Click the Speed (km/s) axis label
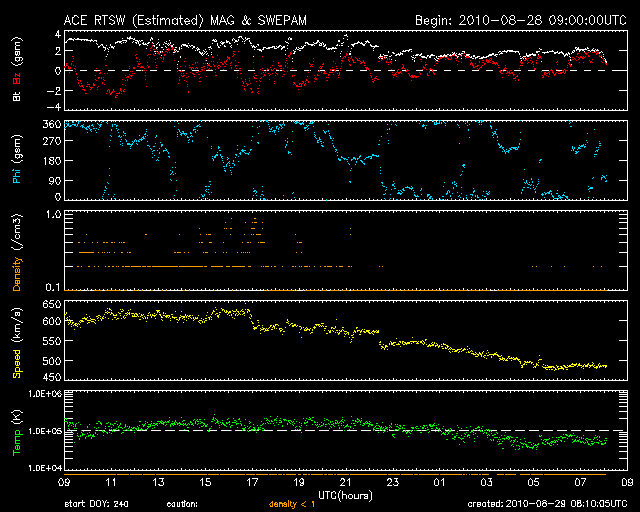Image resolution: width=640 pixels, height=512 pixels. tap(17, 341)
